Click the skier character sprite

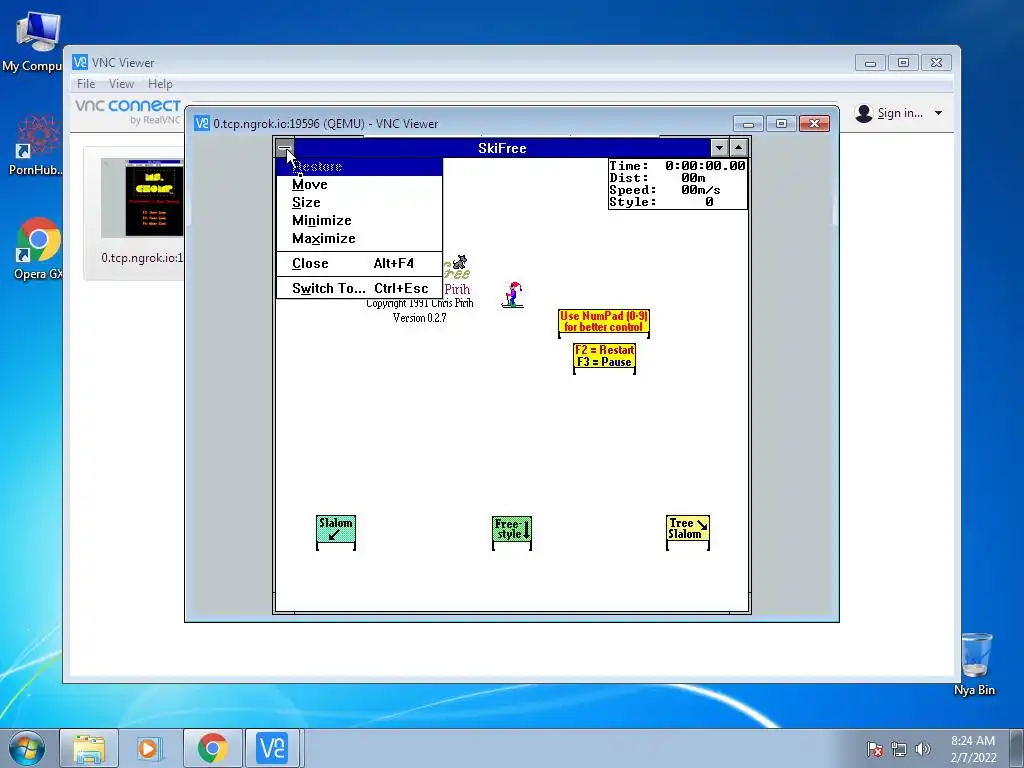coord(513,295)
